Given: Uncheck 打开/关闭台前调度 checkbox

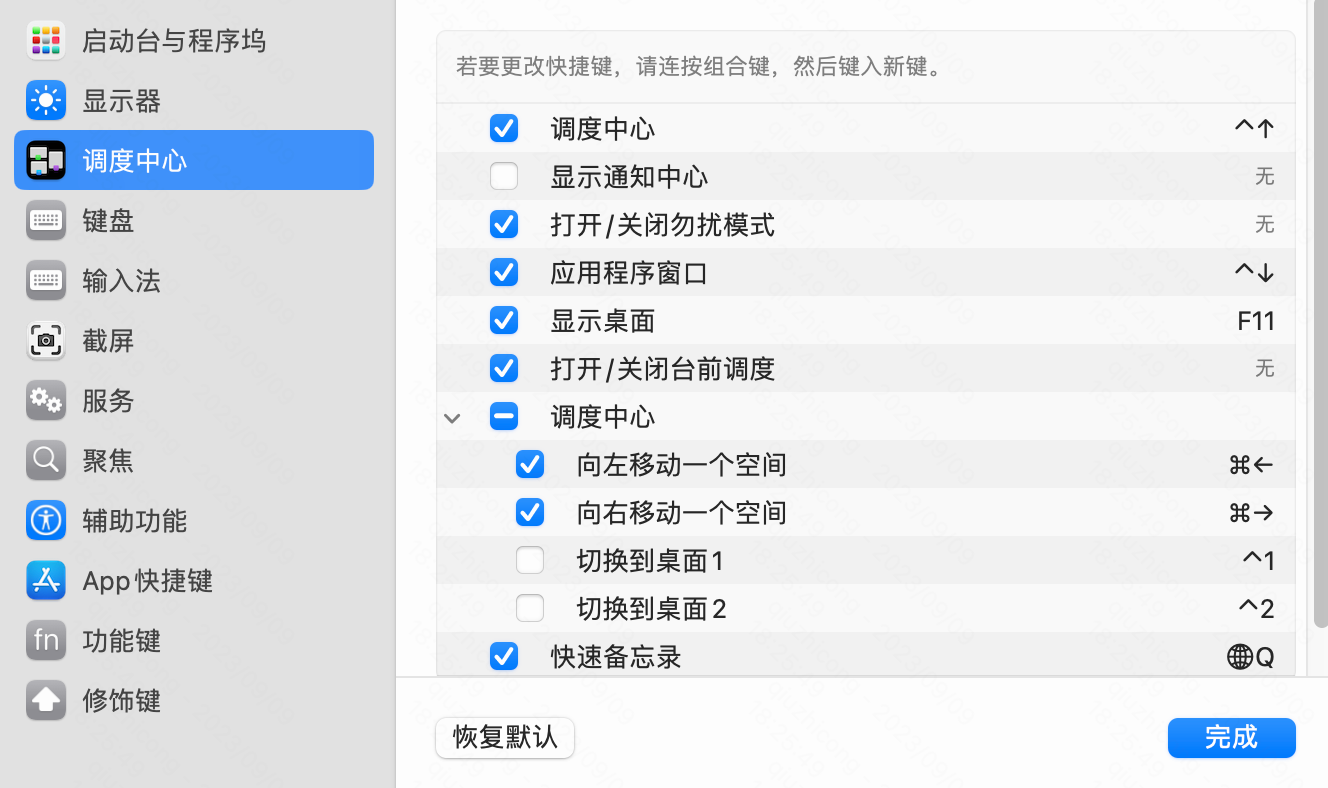Looking at the screenshot, I should [504, 368].
